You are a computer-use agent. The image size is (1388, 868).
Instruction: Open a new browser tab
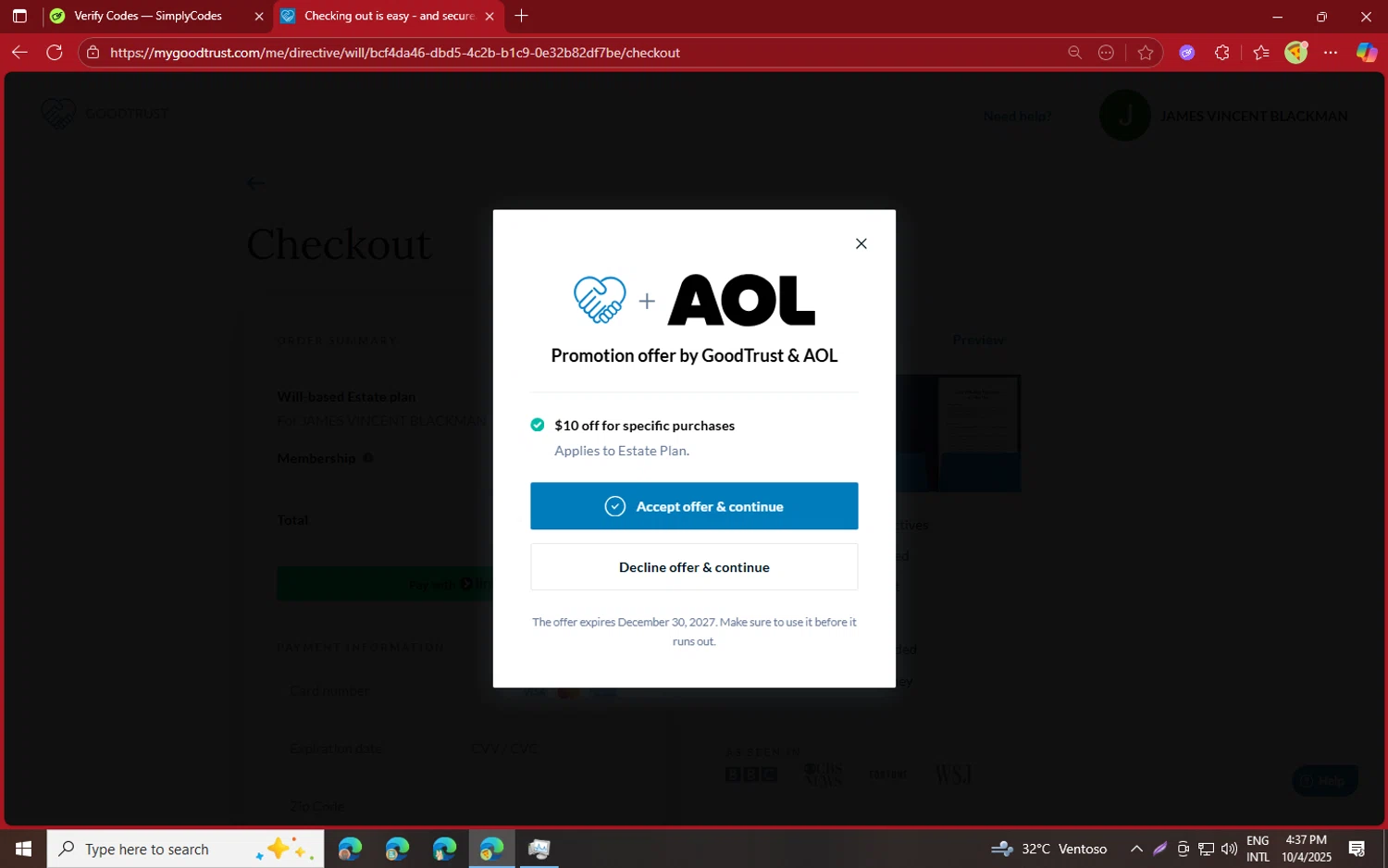click(x=521, y=16)
